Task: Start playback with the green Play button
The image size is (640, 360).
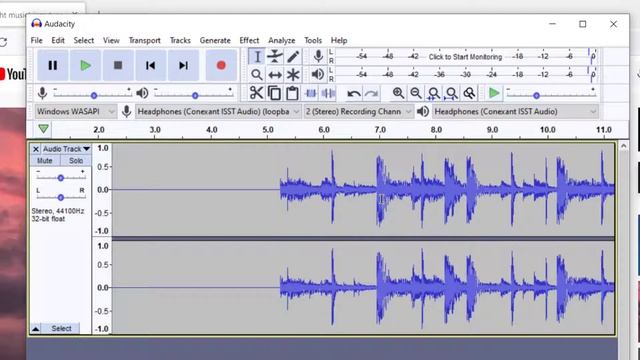Action: [x=85, y=65]
